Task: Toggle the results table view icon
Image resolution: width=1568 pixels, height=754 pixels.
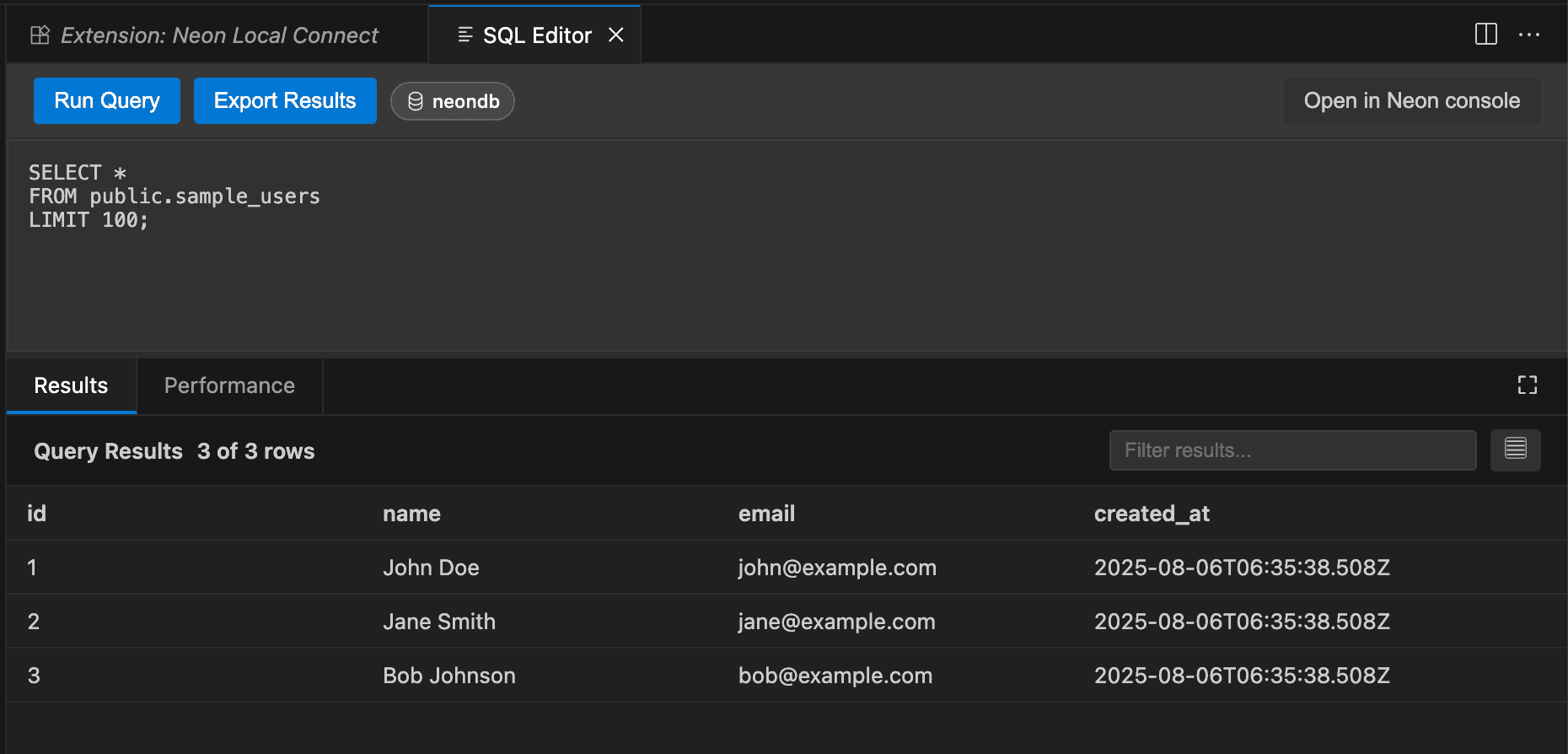Action: 1515,450
